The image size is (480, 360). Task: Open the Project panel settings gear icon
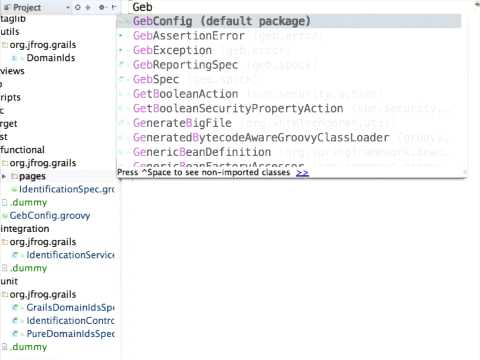coord(102,7)
